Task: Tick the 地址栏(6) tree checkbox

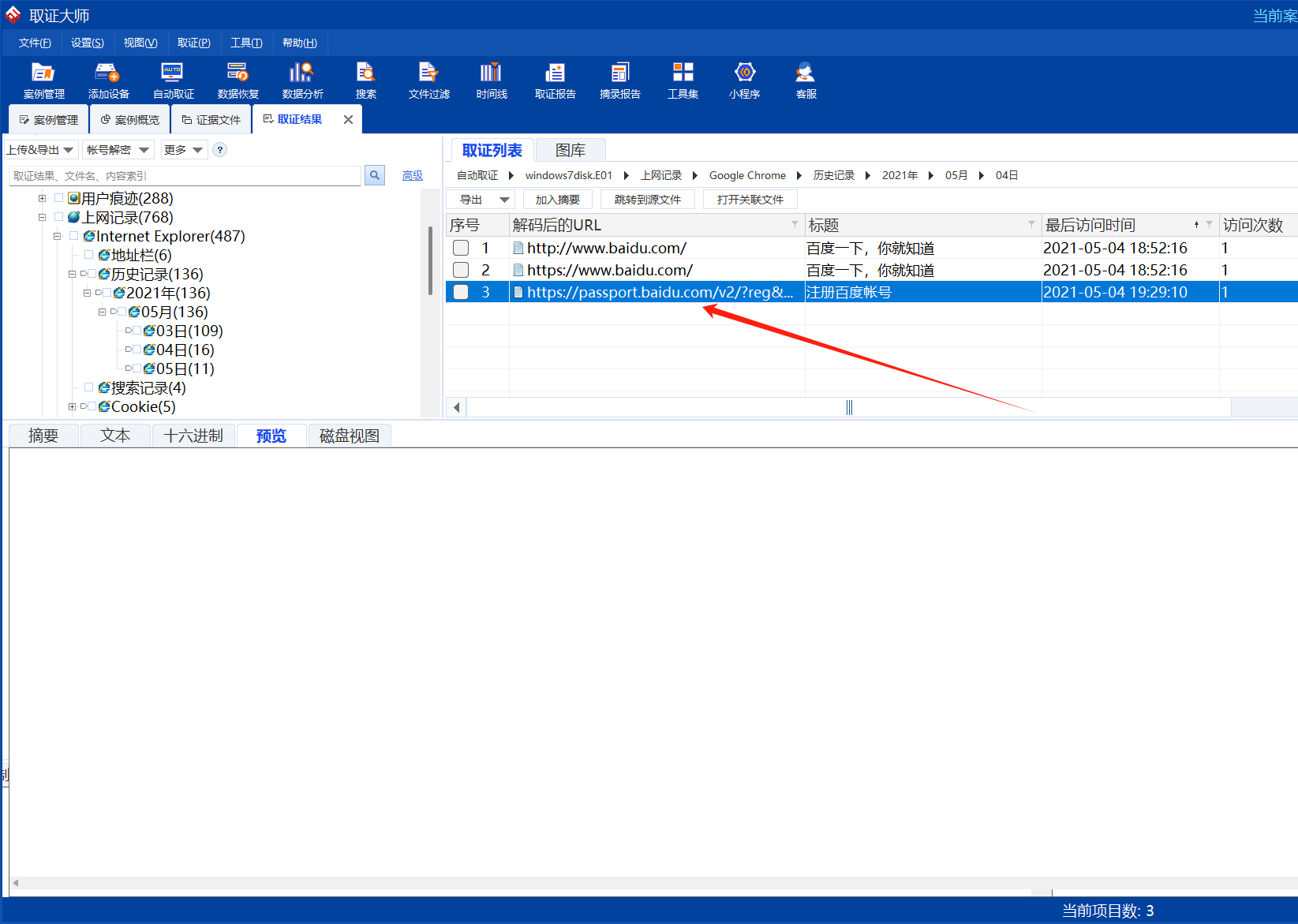Action: tap(89, 255)
